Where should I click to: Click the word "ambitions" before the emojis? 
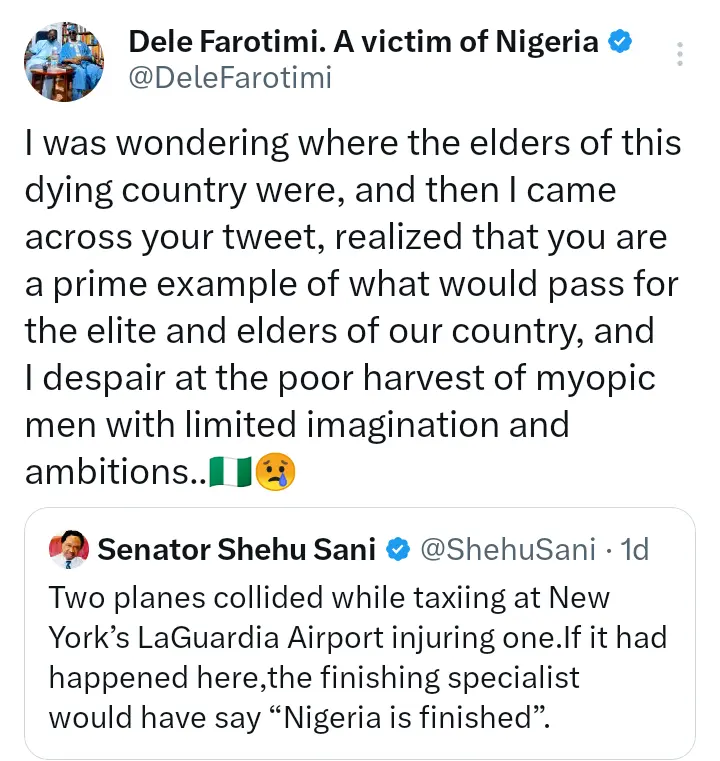click(109, 472)
